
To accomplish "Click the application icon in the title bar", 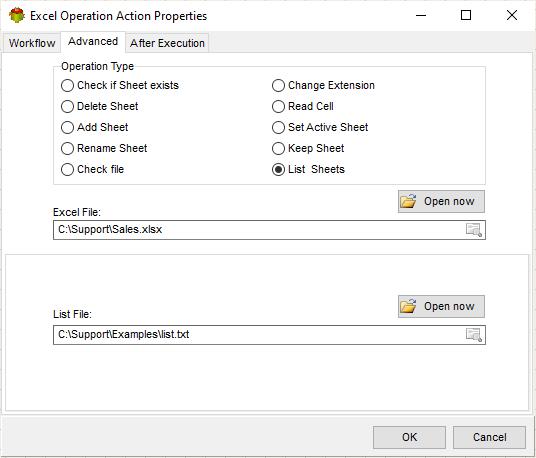I will [17, 15].
